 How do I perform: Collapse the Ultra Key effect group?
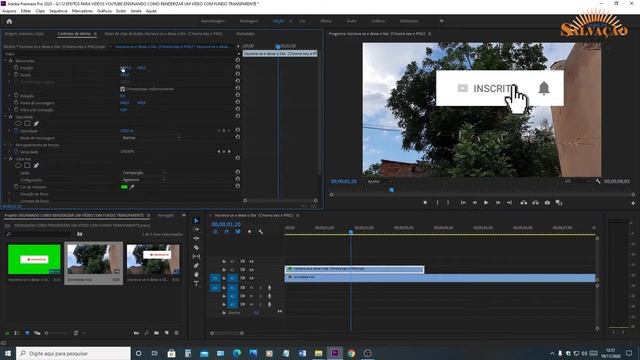coord(5,159)
